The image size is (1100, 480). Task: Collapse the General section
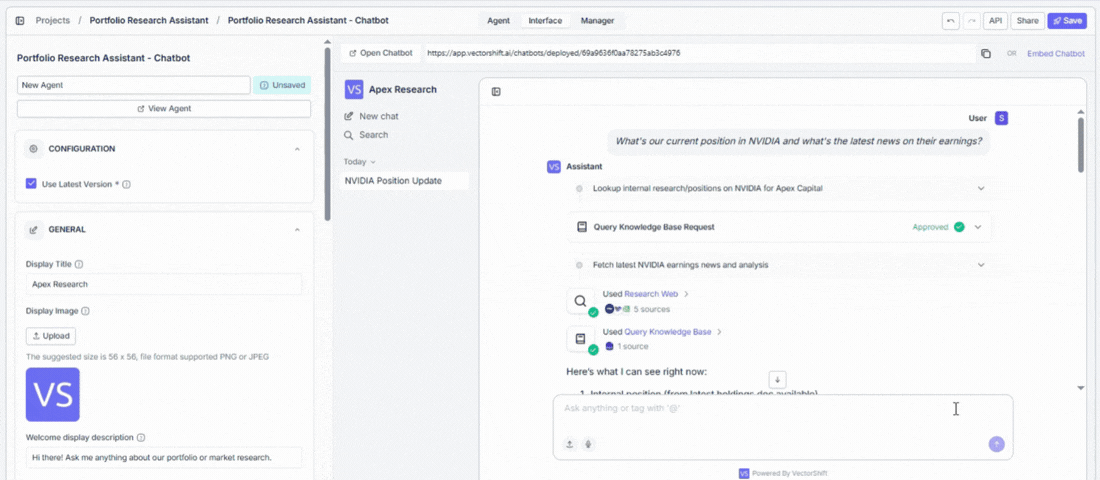point(297,229)
